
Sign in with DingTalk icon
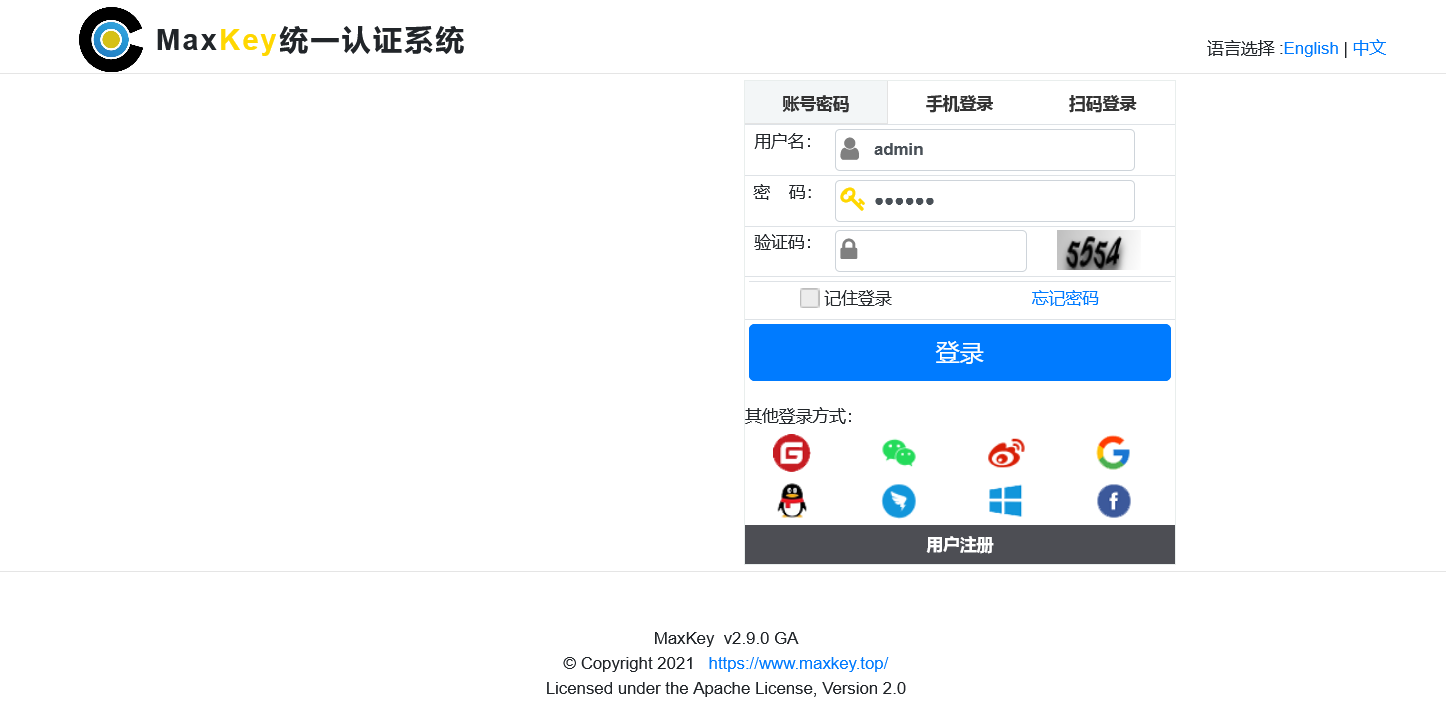pos(898,501)
